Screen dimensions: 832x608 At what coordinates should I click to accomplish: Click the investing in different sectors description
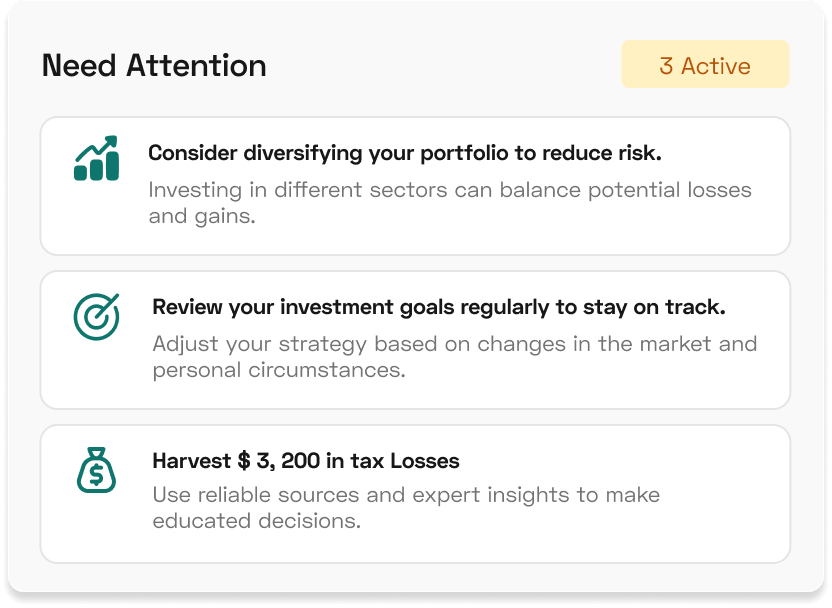(x=450, y=190)
